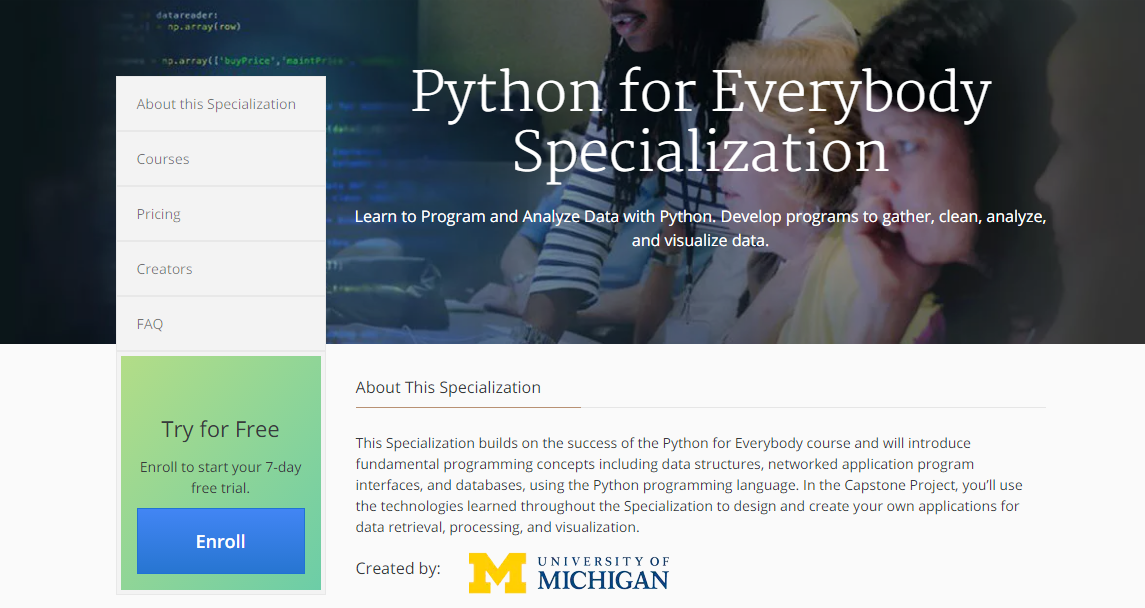Click the blue Enroll button
Screen dimensions: 1145x608
click(221, 541)
